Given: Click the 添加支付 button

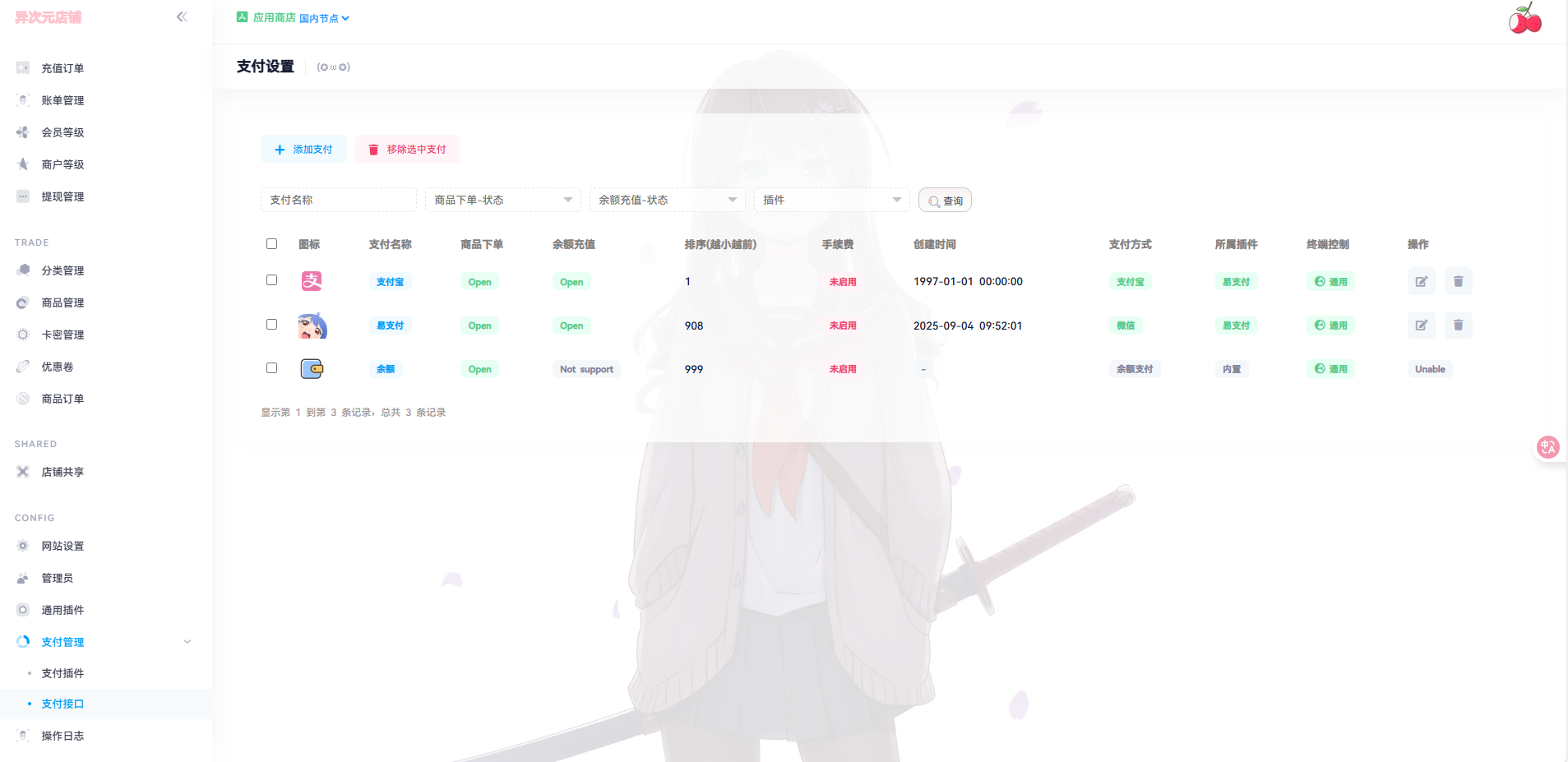Looking at the screenshot, I should 303,150.
